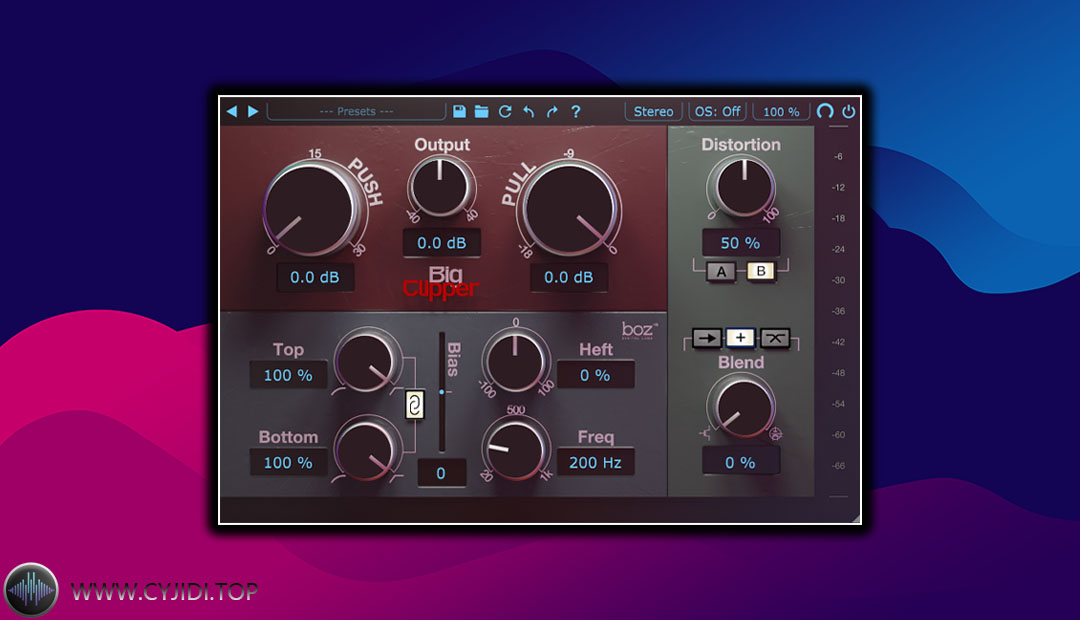Select PUSH 0.0 dB value field

coord(315,277)
